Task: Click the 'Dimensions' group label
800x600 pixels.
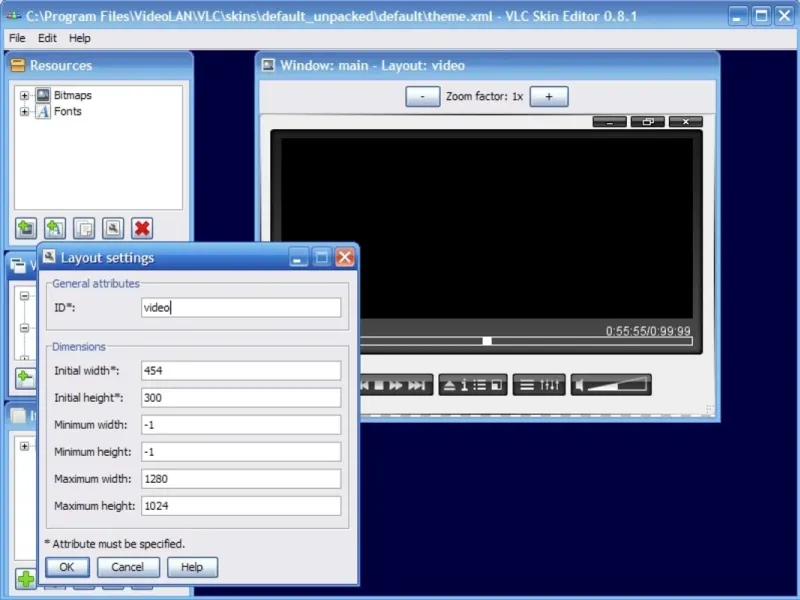Action: pos(79,347)
